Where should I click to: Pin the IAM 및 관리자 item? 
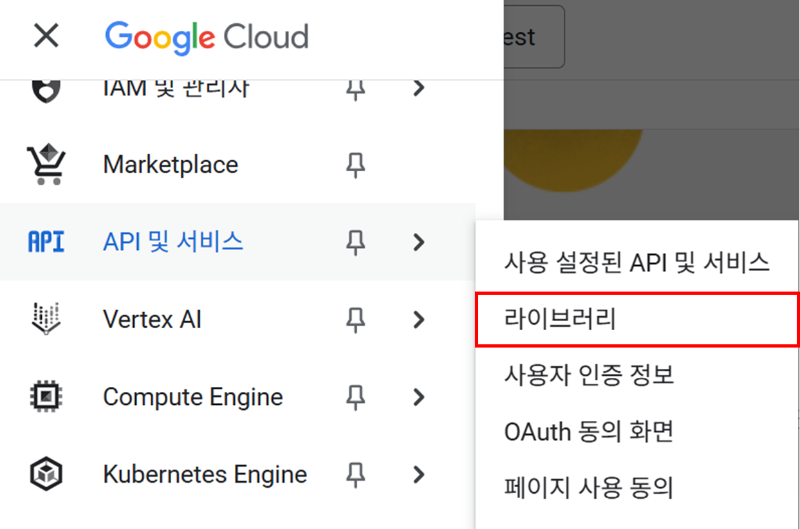(356, 90)
